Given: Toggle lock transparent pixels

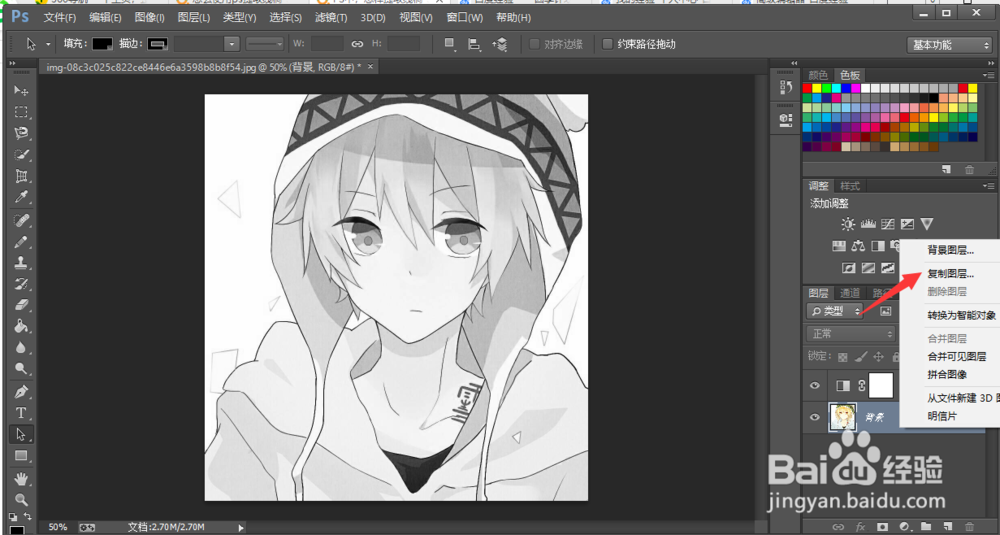Looking at the screenshot, I should (x=843, y=357).
